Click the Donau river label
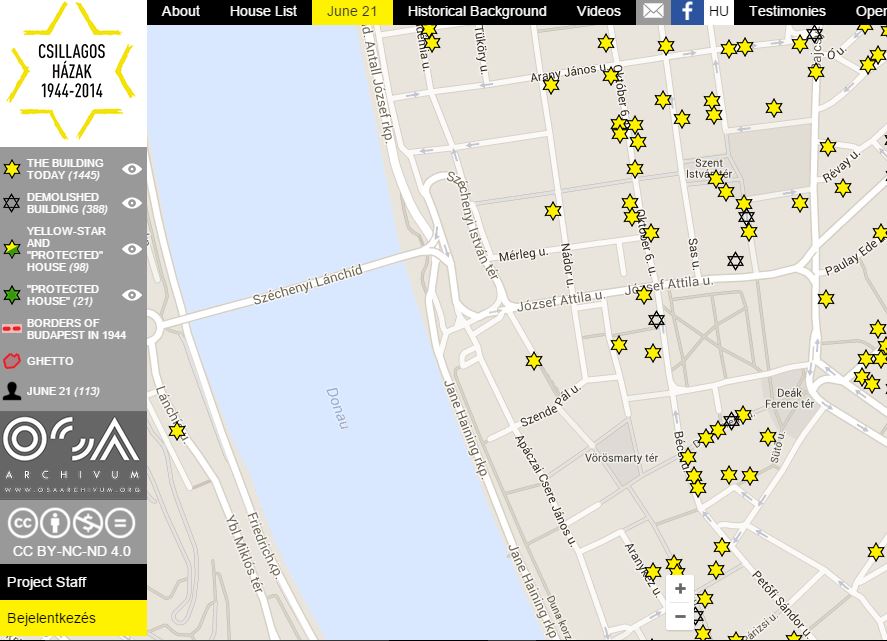Viewport: 887px width, 641px height. tap(337, 408)
